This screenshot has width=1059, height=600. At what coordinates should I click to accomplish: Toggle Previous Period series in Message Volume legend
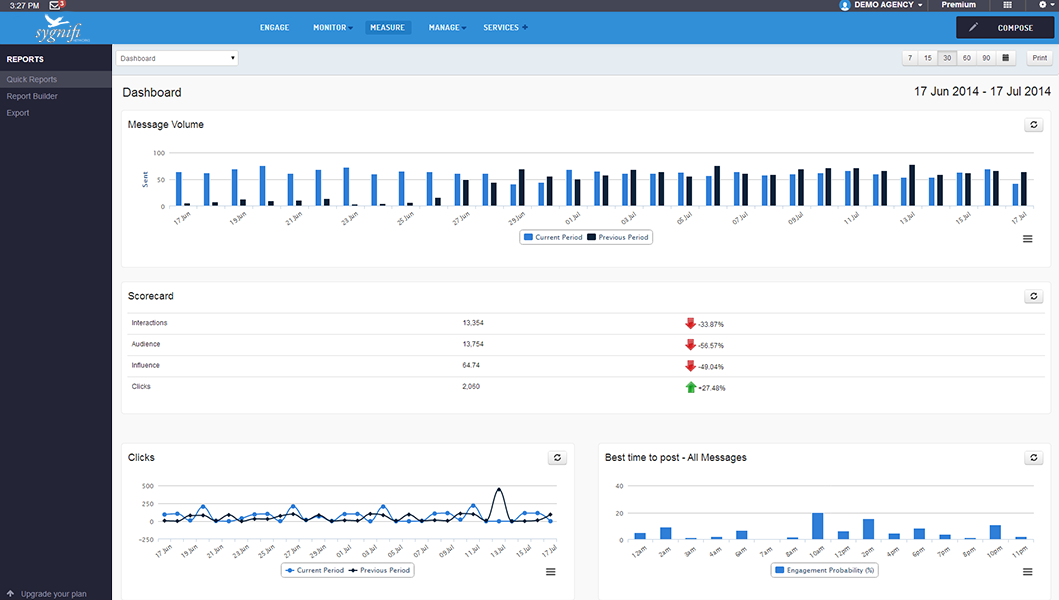tap(618, 237)
